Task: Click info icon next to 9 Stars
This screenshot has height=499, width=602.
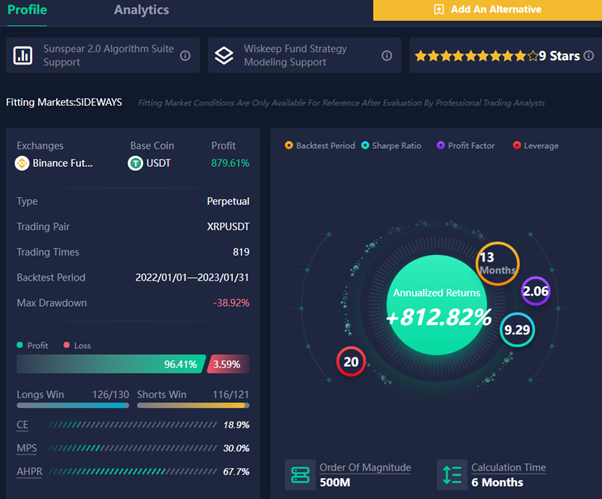Action: coord(591,56)
